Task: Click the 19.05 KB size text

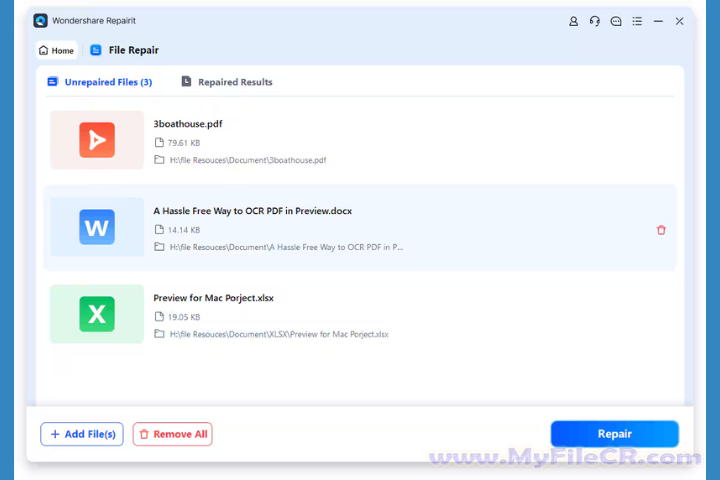Action: click(184, 317)
